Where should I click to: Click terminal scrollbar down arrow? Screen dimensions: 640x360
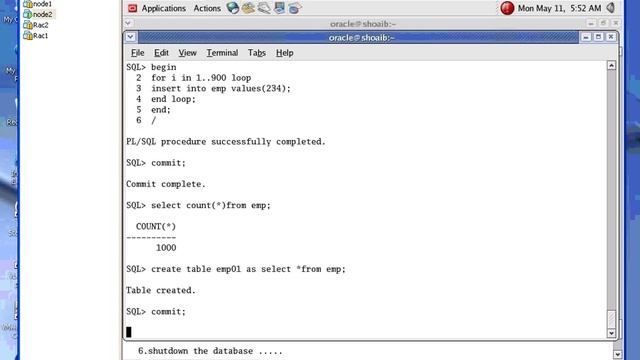coord(611,333)
